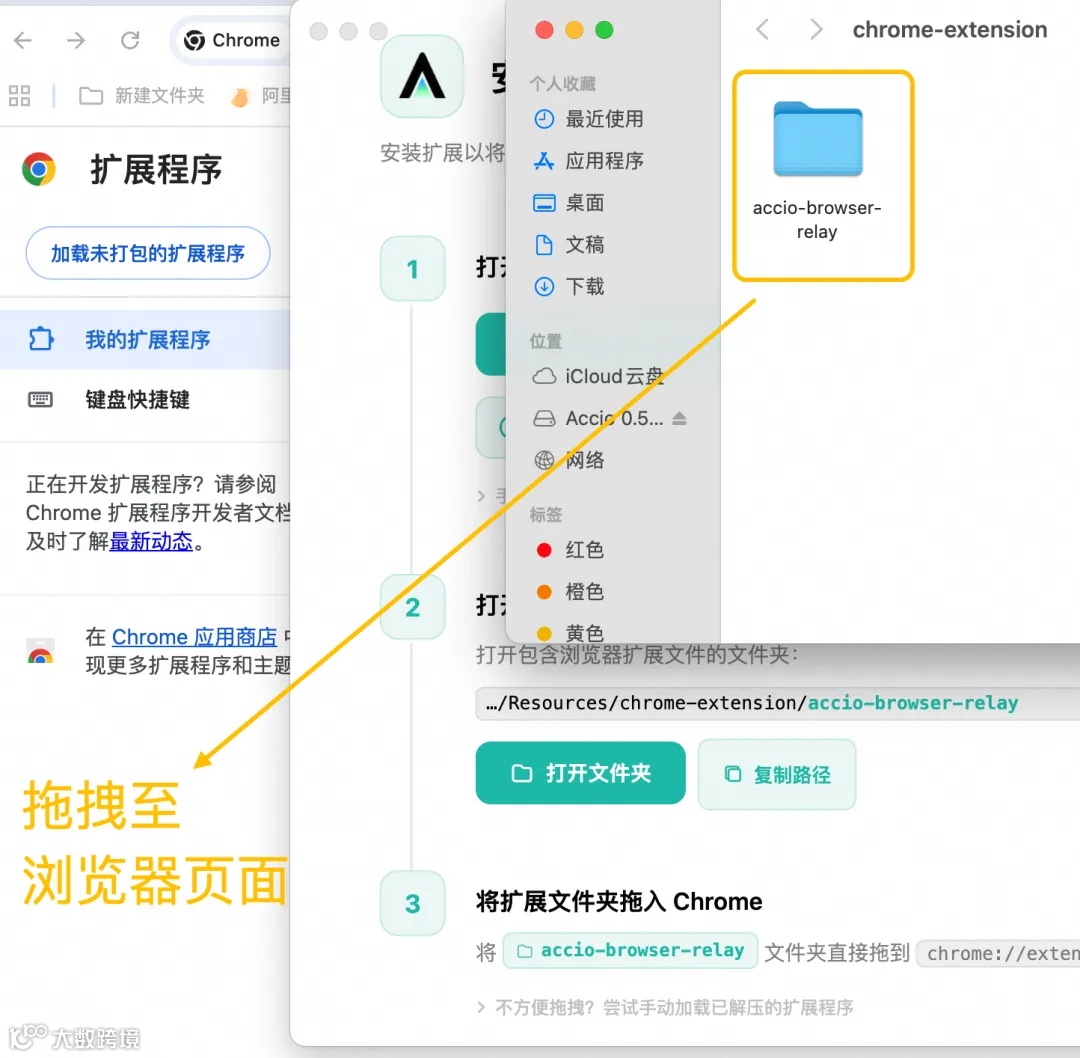Select 下载 in Finder sidebar
Image resolution: width=1080 pixels, height=1058 pixels.
(x=570, y=287)
